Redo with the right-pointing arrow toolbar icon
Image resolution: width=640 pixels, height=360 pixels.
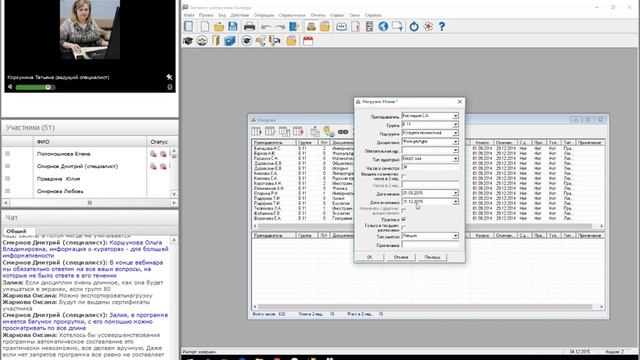280,27
